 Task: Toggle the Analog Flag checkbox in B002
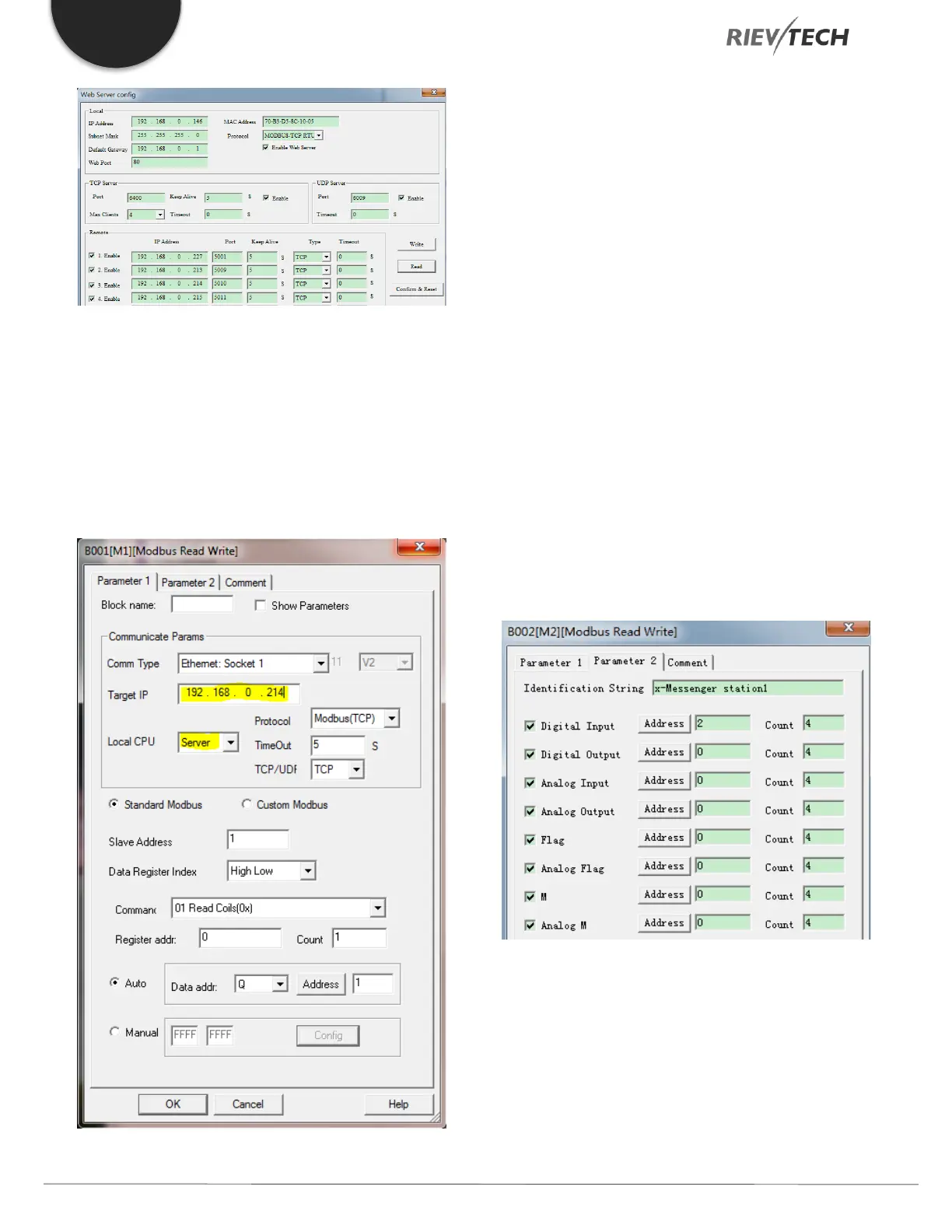pos(530,868)
